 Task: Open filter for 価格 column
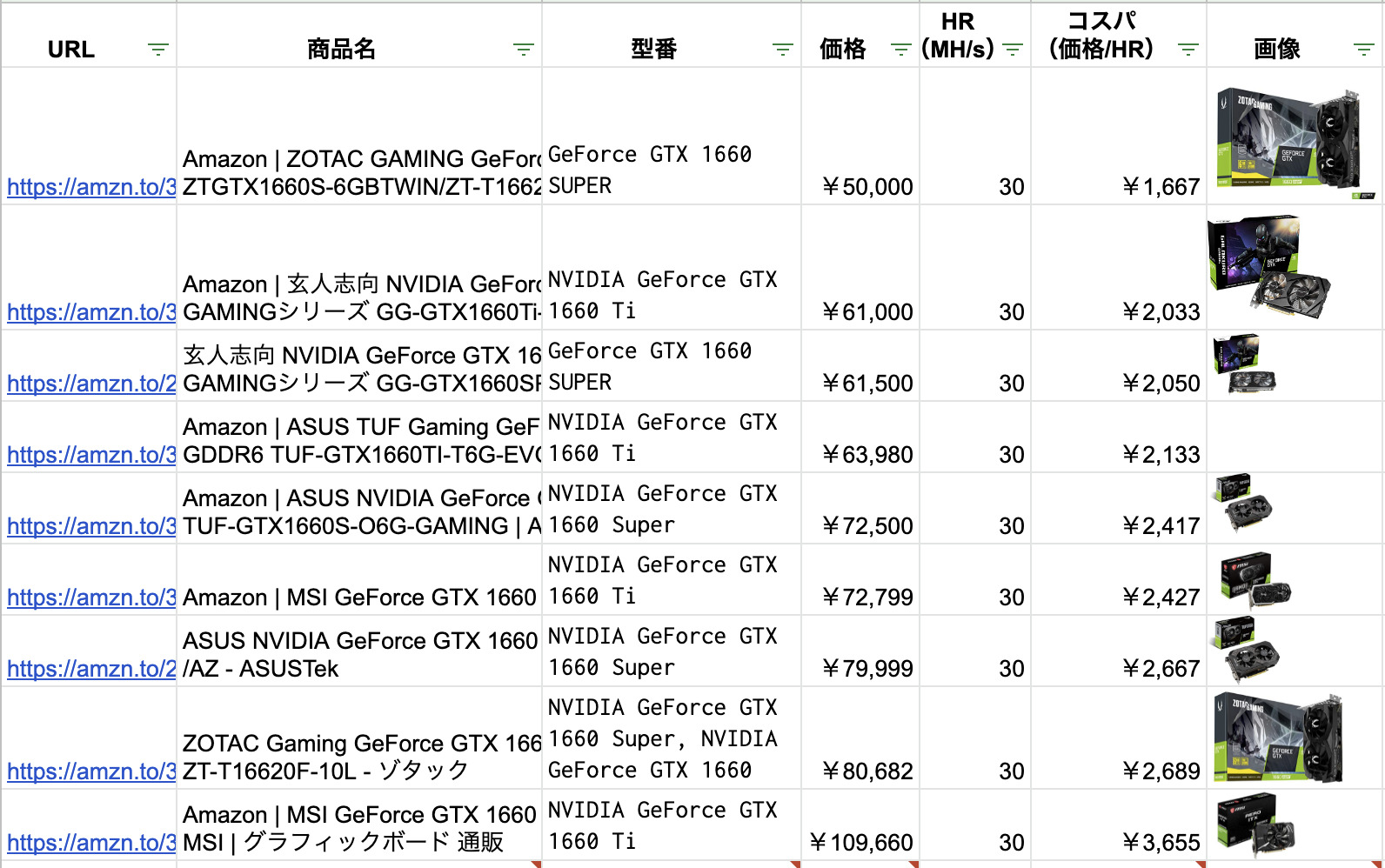point(901,50)
